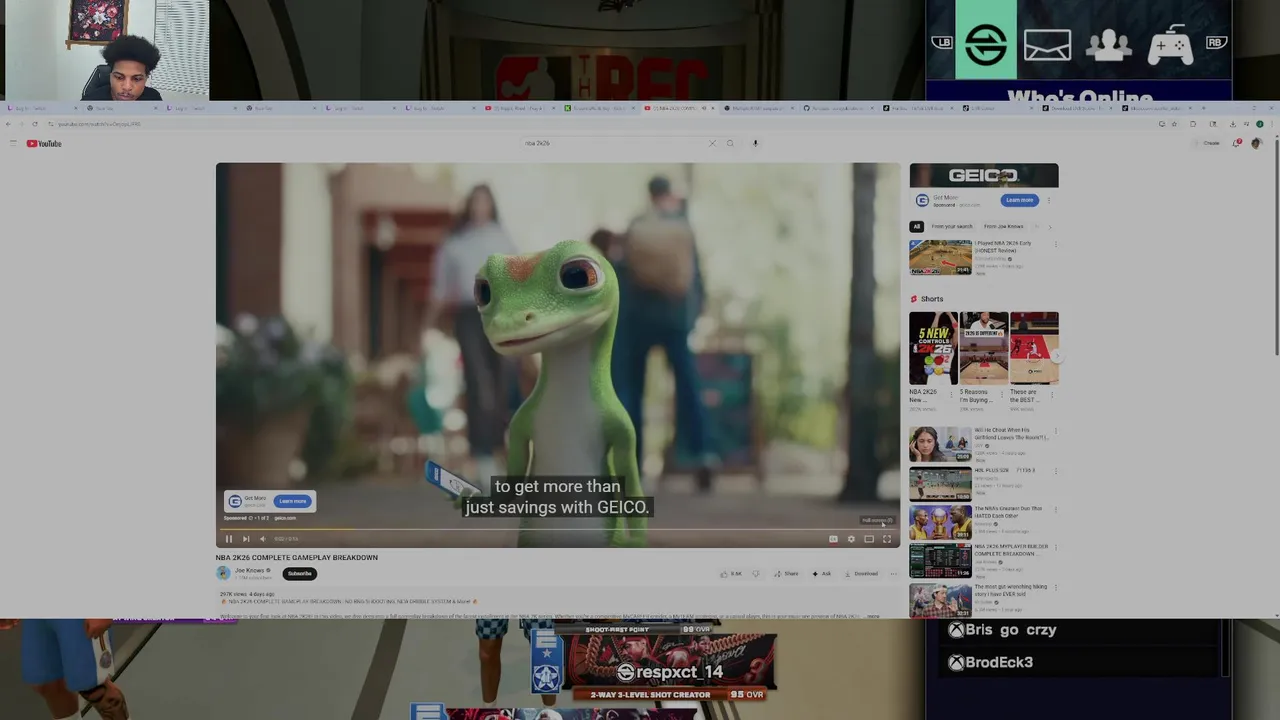1280x720 pixels.
Task: Select player Bris go crzy in list
Action: (1001, 630)
